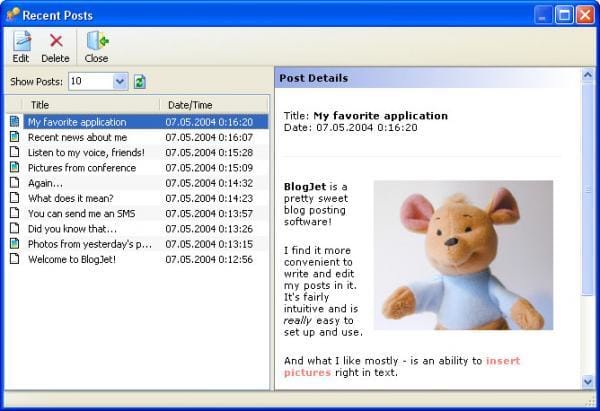Click the Recent Posts title bar icon
This screenshot has width=600, height=411.
click(13, 15)
